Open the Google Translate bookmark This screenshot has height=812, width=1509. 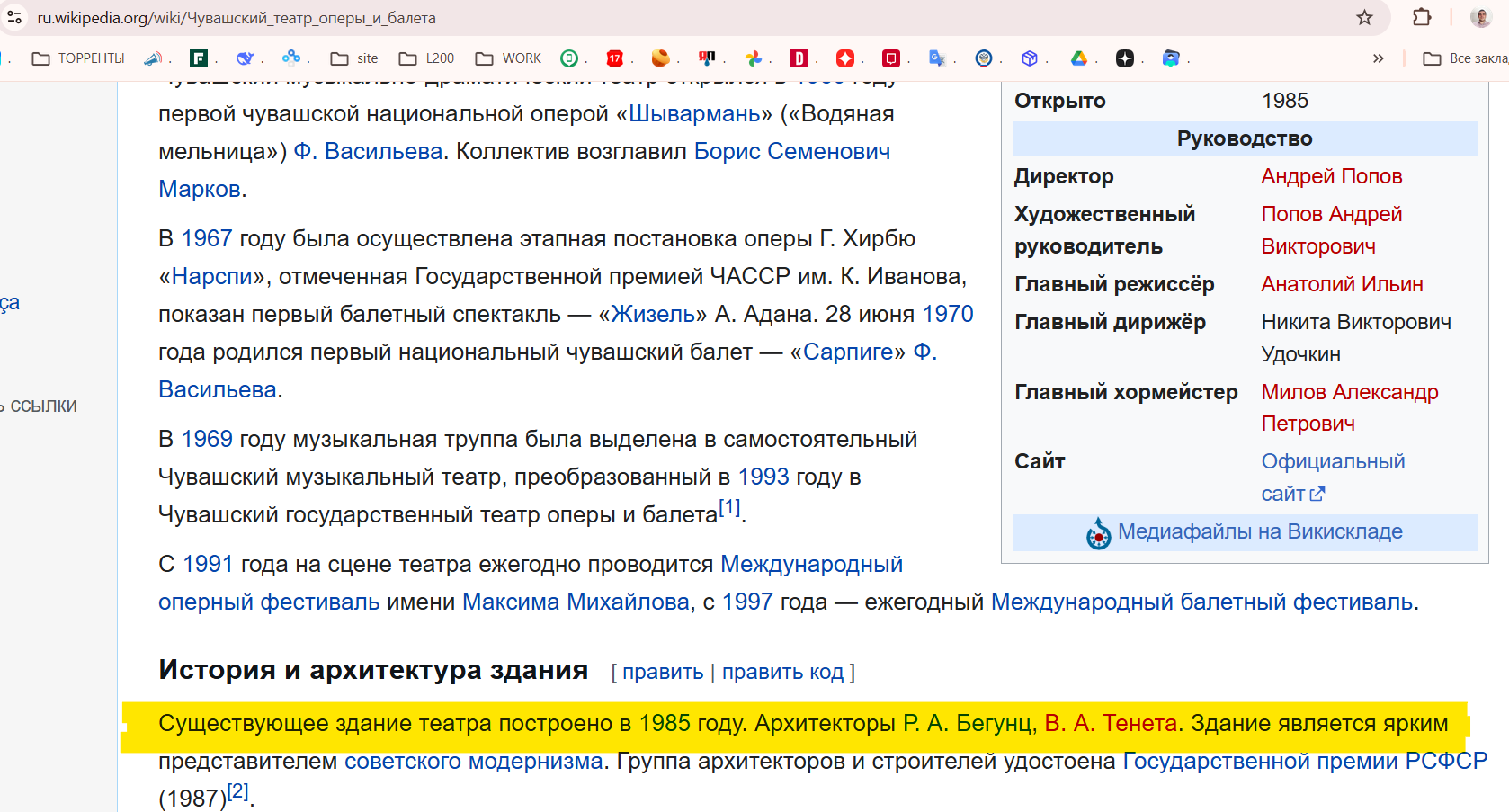(x=937, y=58)
